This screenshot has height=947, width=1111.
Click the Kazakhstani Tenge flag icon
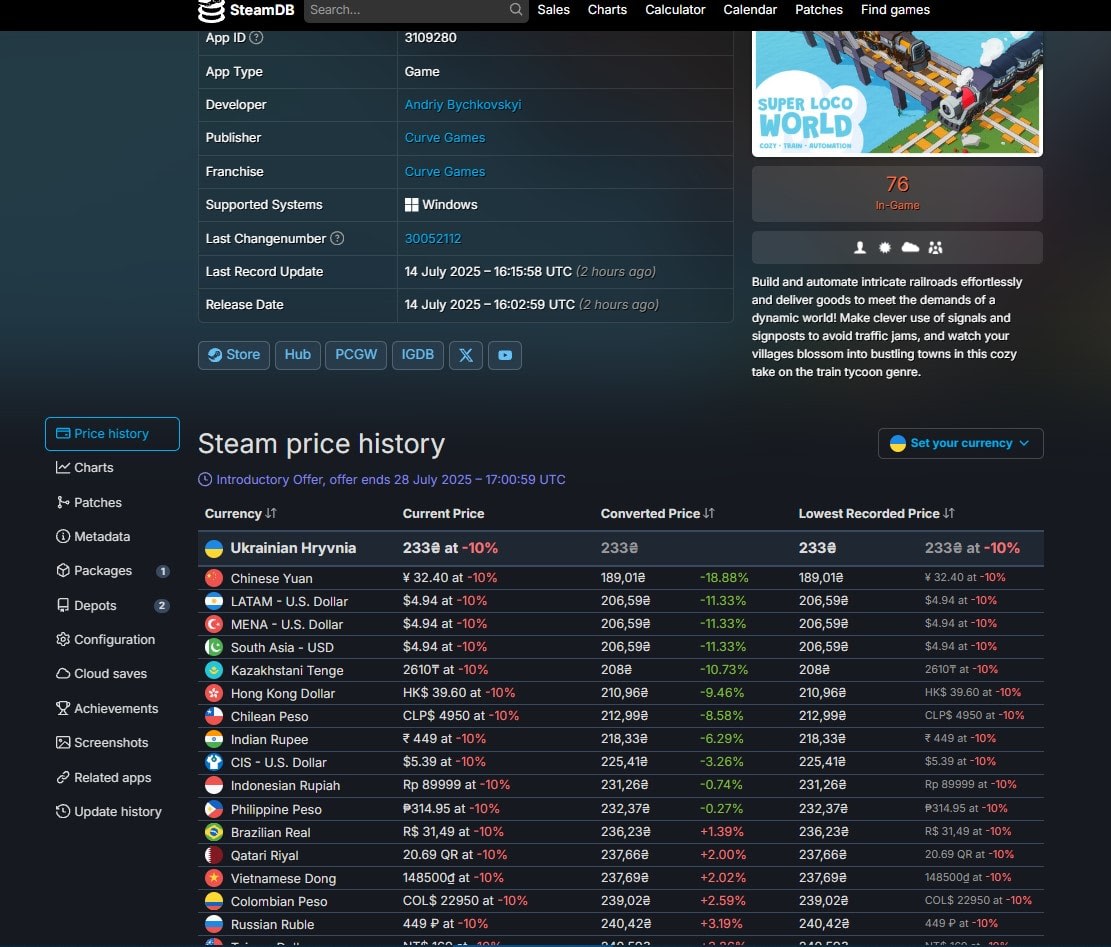(x=213, y=670)
